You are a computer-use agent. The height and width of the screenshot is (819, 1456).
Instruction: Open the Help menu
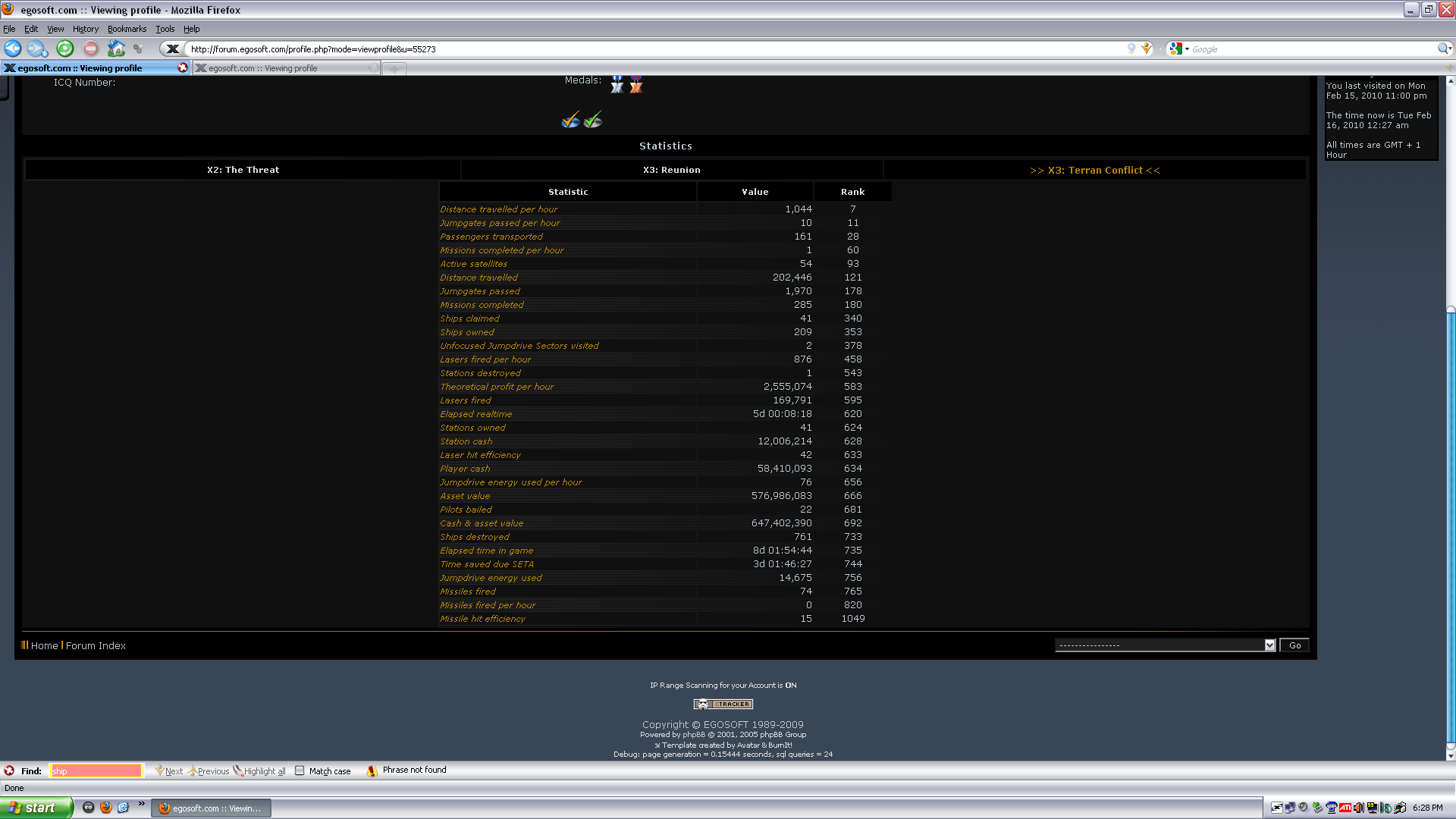tap(191, 29)
